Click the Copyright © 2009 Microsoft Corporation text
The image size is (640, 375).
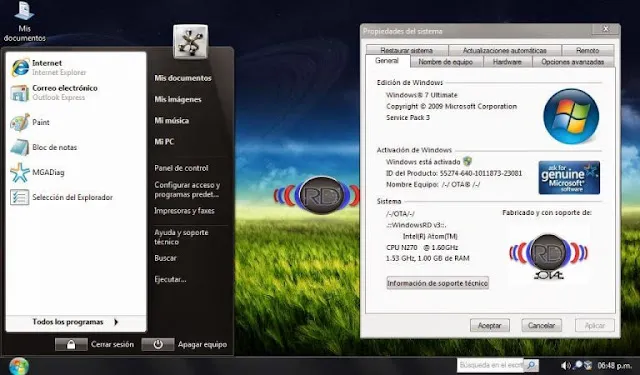coord(451,106)
